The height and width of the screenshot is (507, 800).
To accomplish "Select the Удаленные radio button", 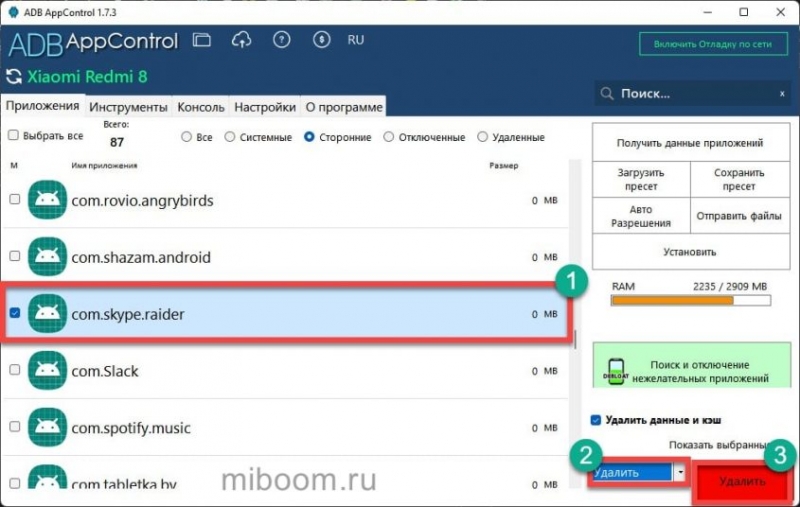I will coord(483,137).
